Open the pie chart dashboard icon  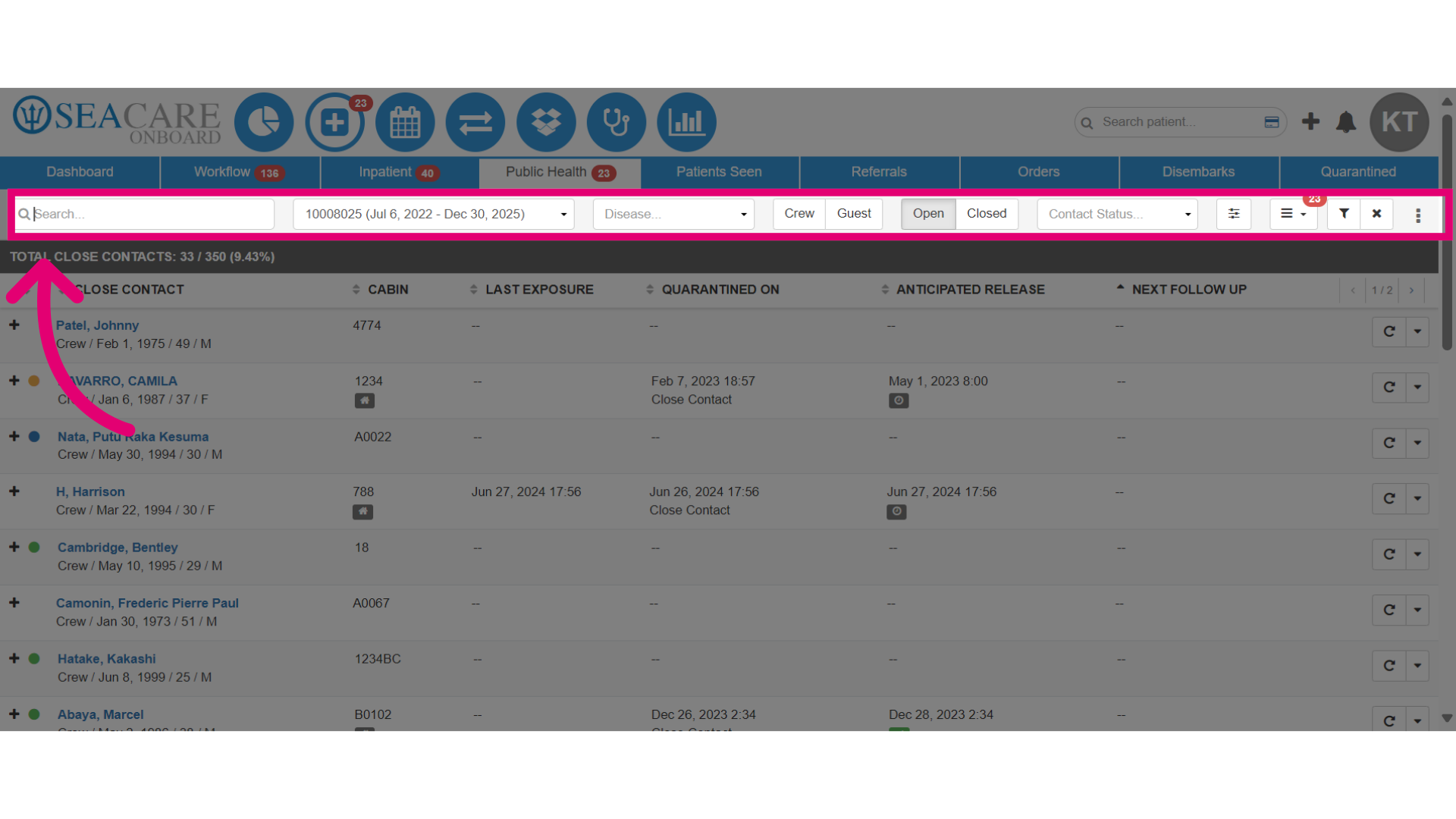click(x=264, y=122)
